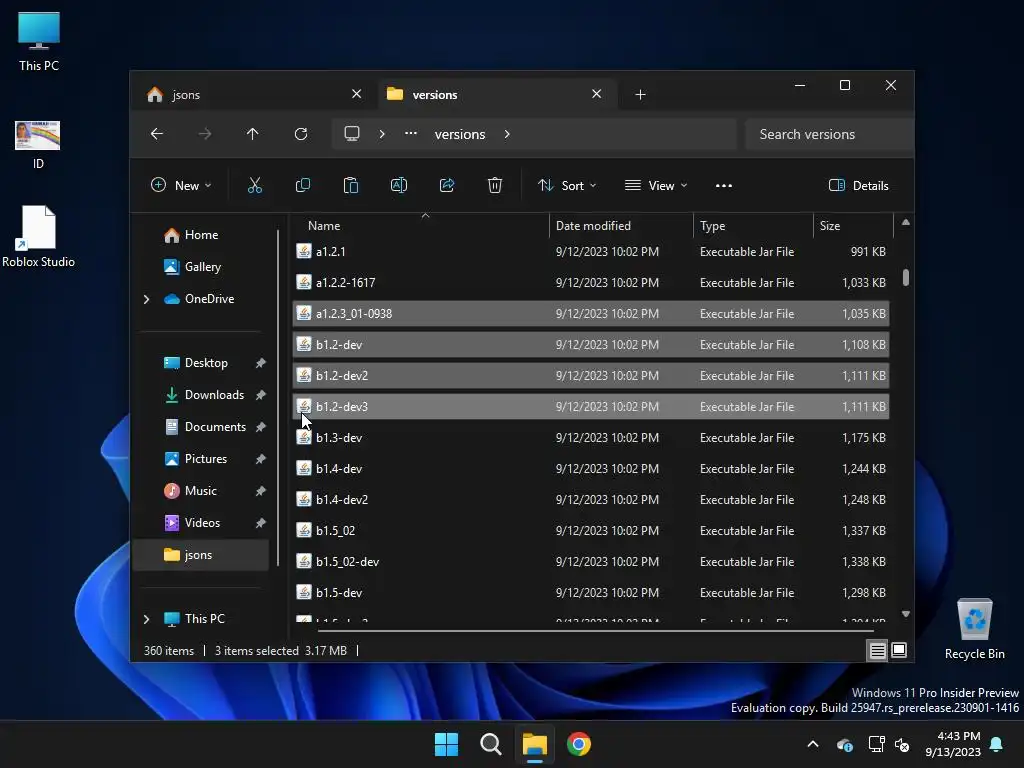Go up one folder level

click(253, 134)
